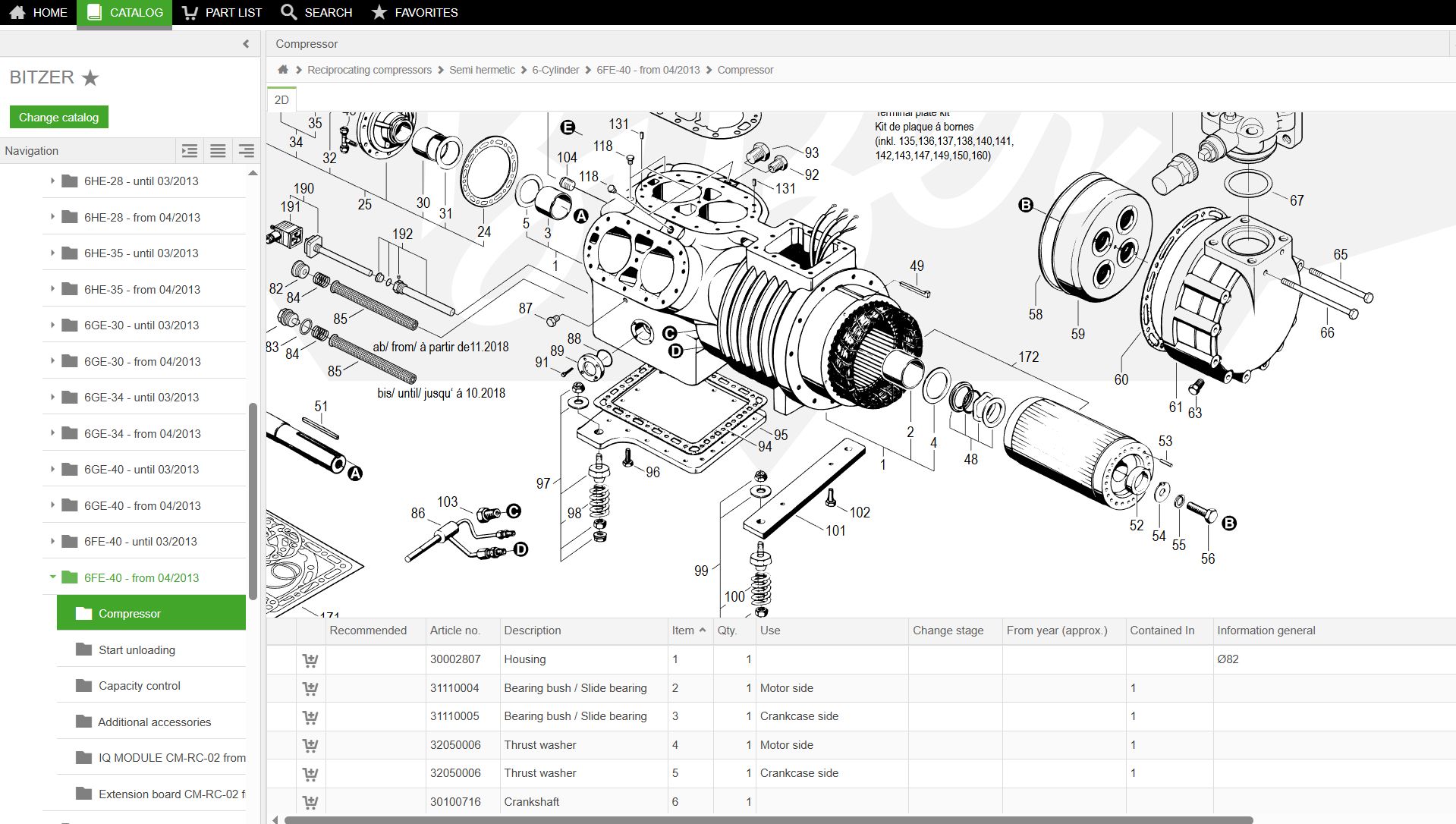
Task: Expand the 6GE-30 - until 03/2013 node
Action: 52,325
